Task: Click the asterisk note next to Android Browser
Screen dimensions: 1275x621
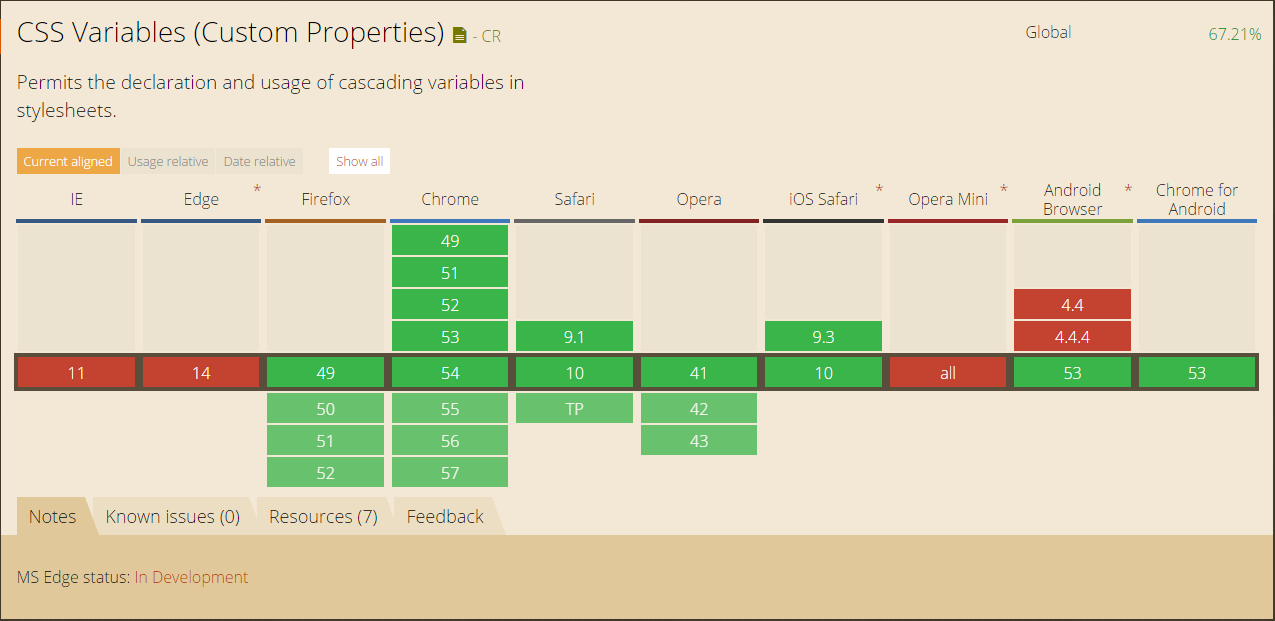Action: (x=1128, y=189)
